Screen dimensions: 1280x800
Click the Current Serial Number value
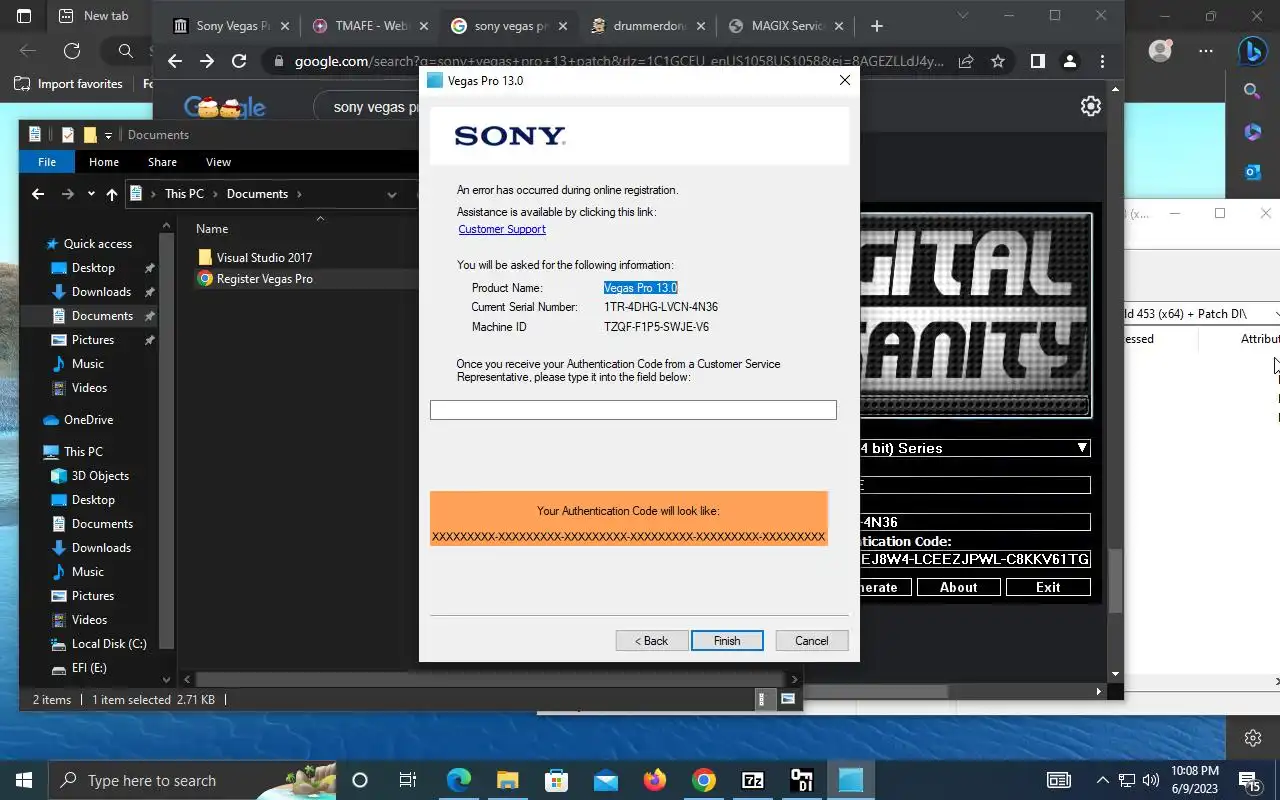(x=661, y=307)
